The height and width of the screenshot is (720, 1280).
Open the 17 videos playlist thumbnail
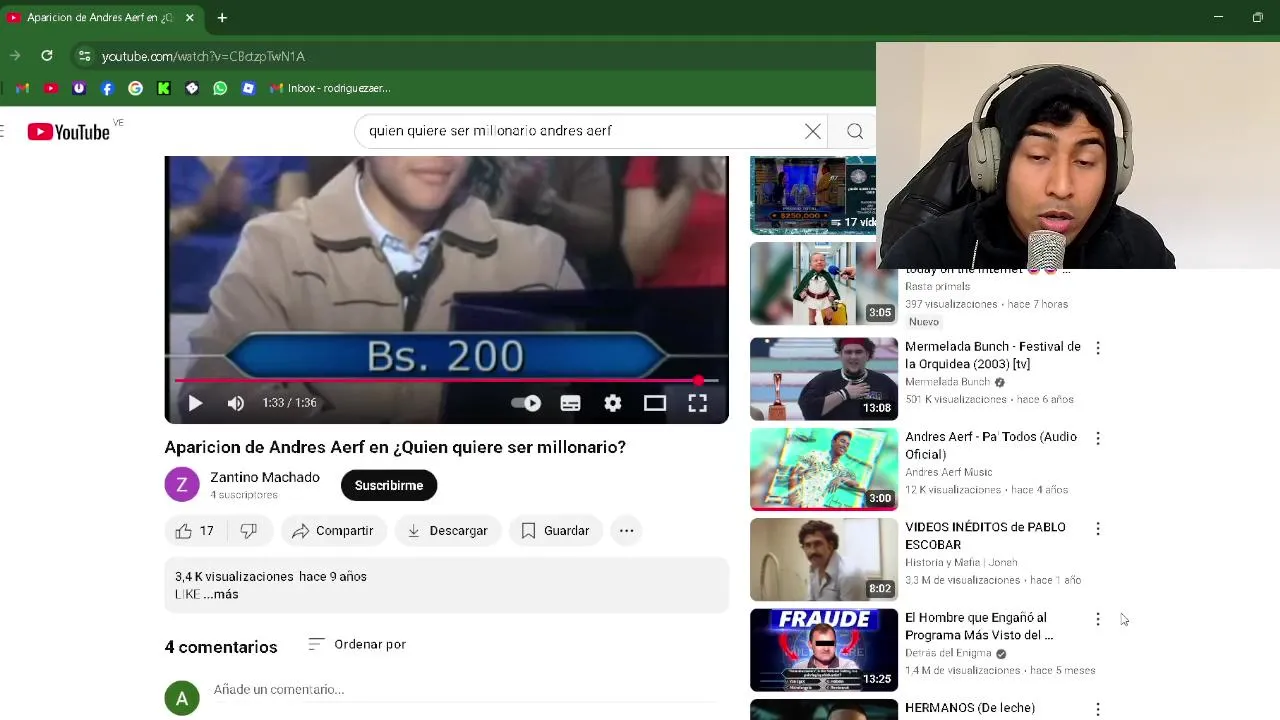tap(813, 195)
